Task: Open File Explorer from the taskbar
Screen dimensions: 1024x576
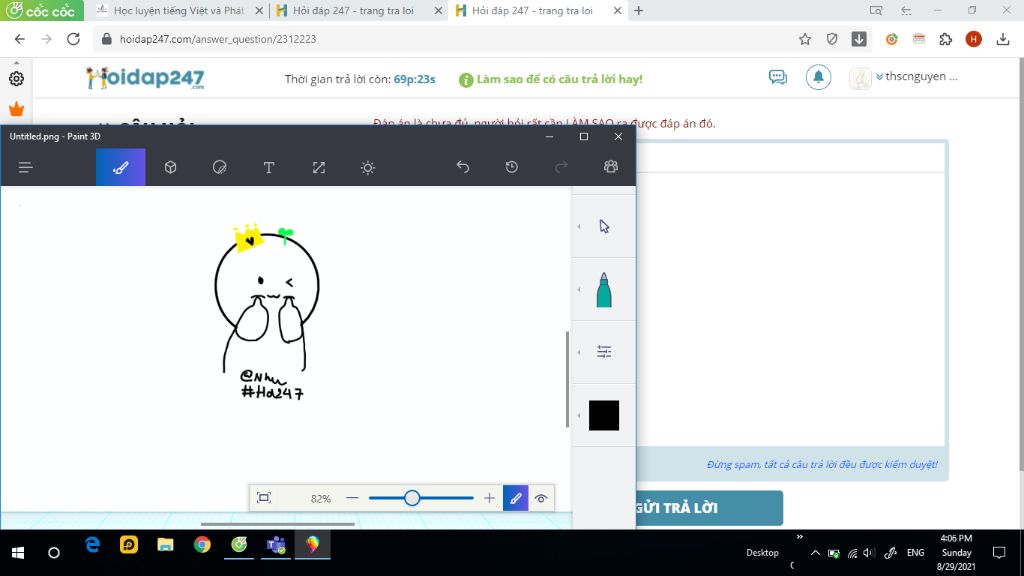Action: pos(165,545)
